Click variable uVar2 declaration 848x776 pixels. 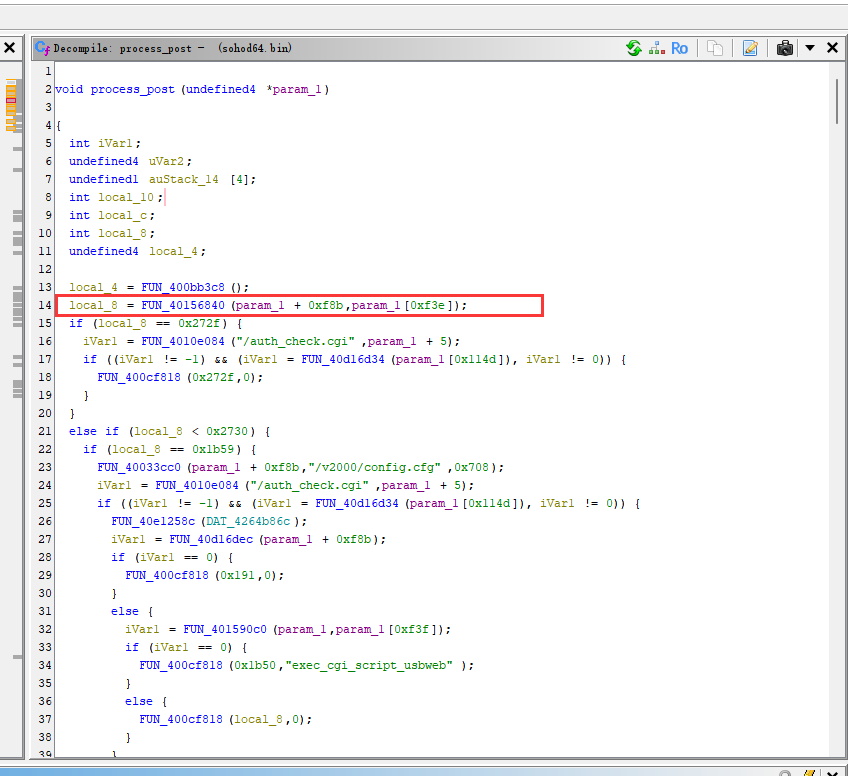click(x=167, y=161)
